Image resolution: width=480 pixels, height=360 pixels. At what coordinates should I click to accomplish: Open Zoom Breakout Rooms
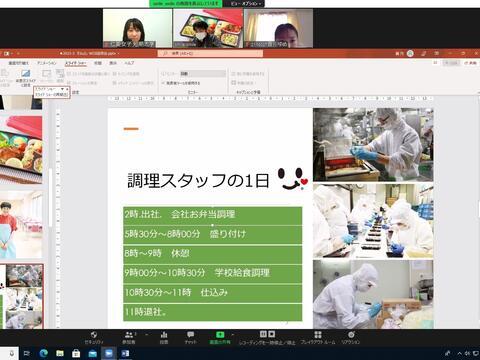pyautogui.click(x=318, y=337)
